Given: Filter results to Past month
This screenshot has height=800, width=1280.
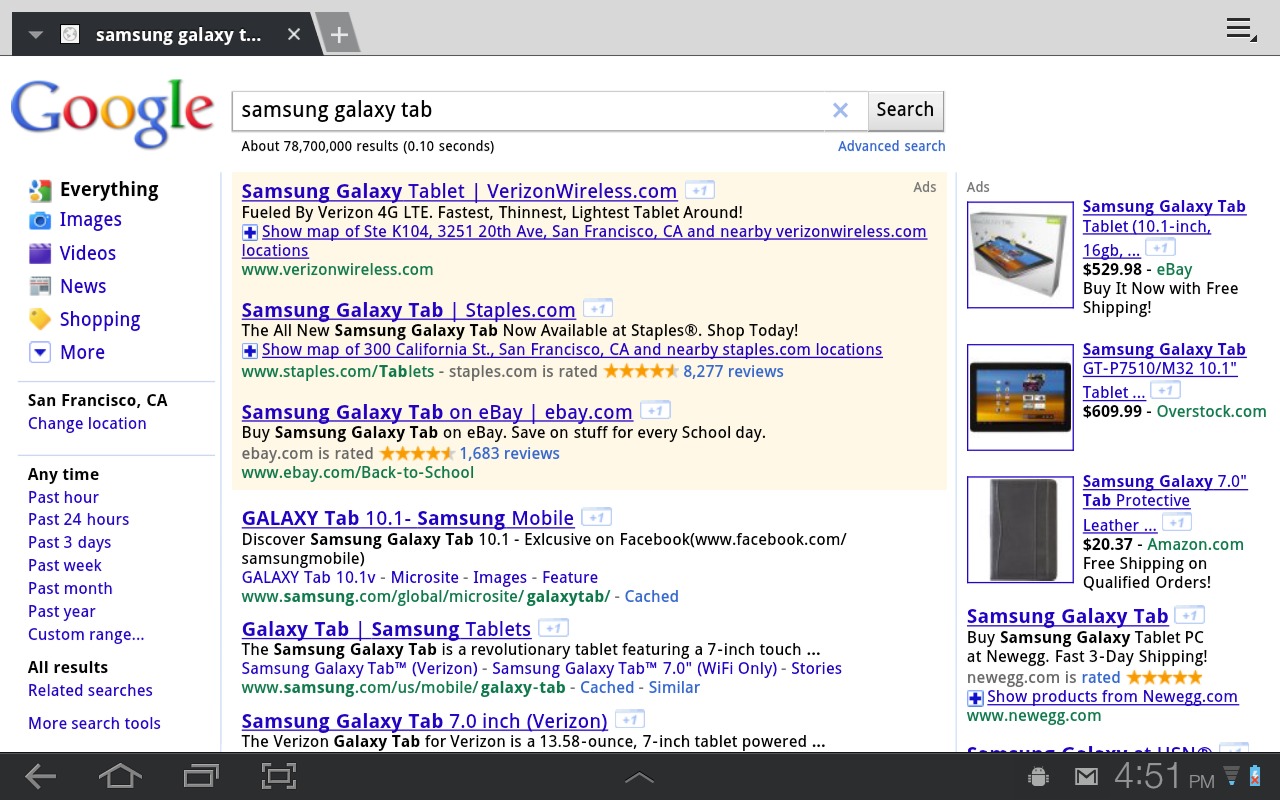Looking at the screenshot, I should [x=70, y=588].
